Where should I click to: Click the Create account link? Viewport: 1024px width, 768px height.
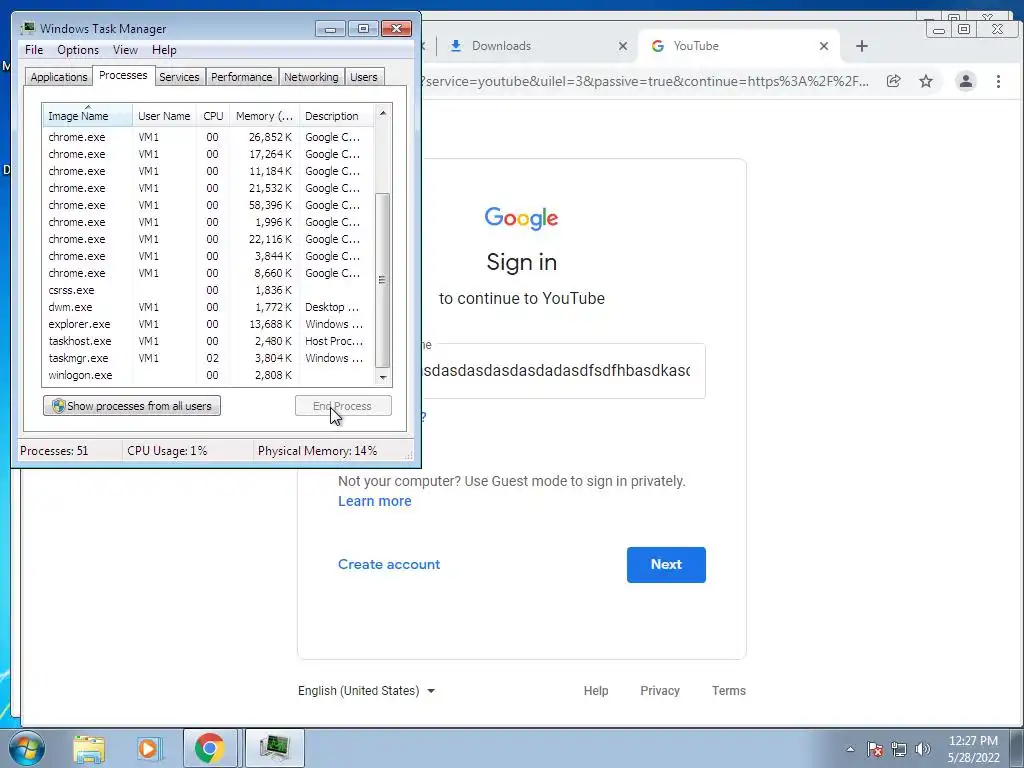389,564
